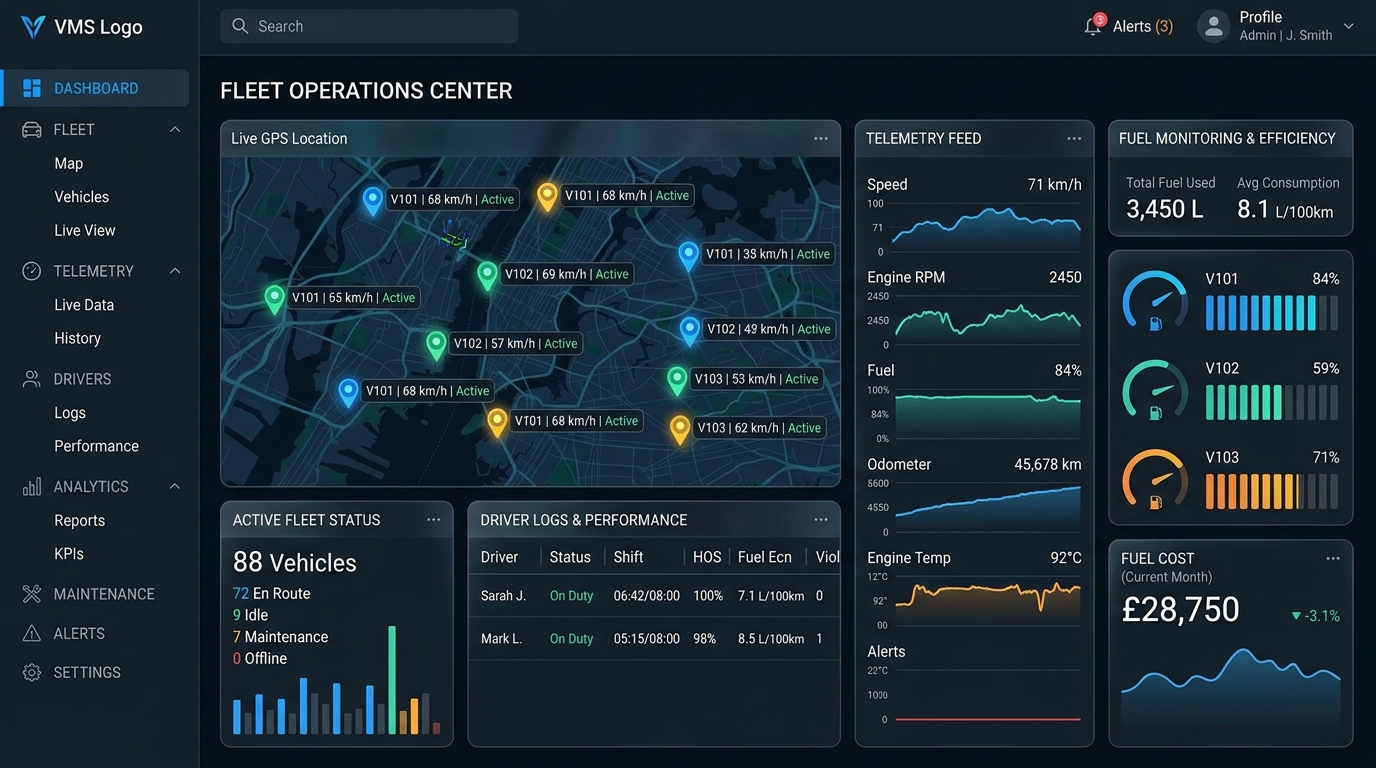Click the Telemetry gauge icon

(32, 271)
